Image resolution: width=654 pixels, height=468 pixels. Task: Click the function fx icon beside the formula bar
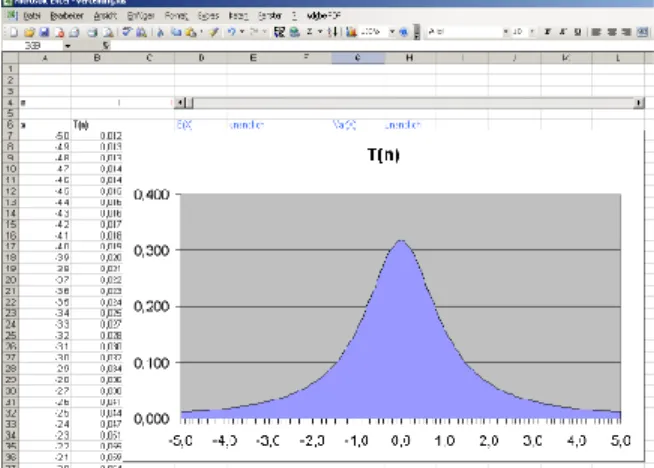(106, 45)
